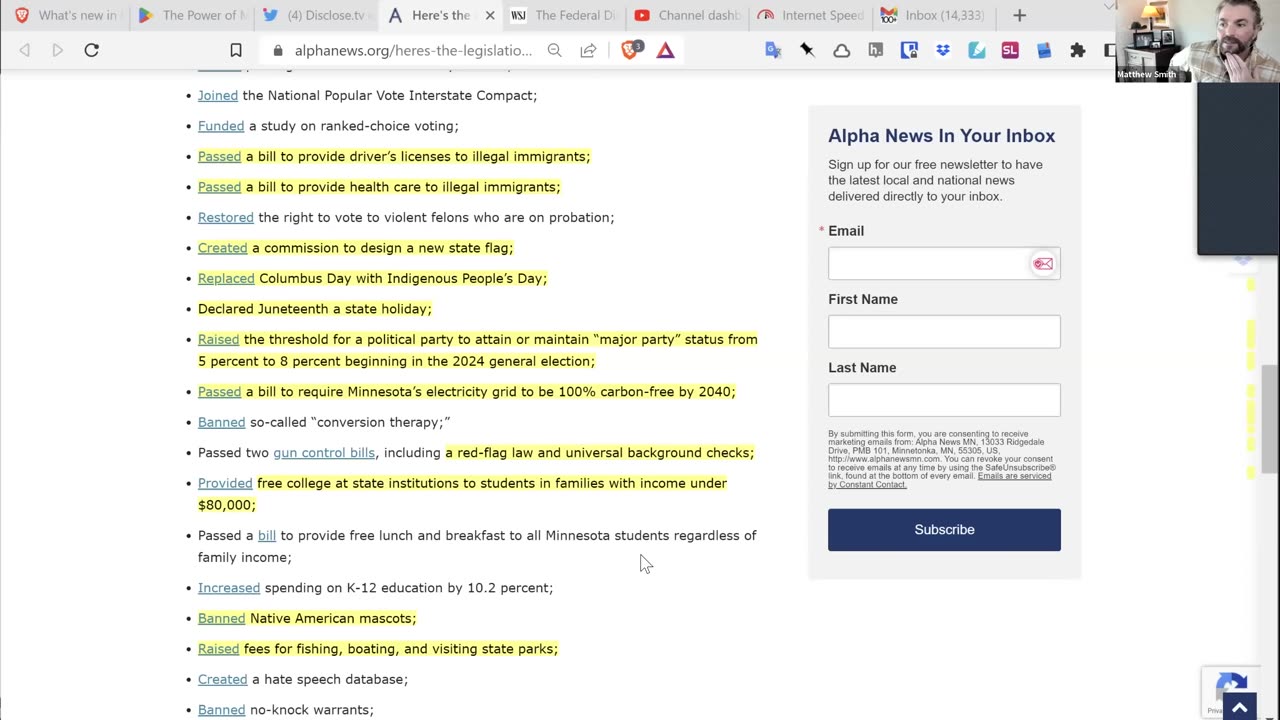Open "Created" link for hate speech database
The image size is (1280, 720).
pyautogui.click(x=223, y=680)
